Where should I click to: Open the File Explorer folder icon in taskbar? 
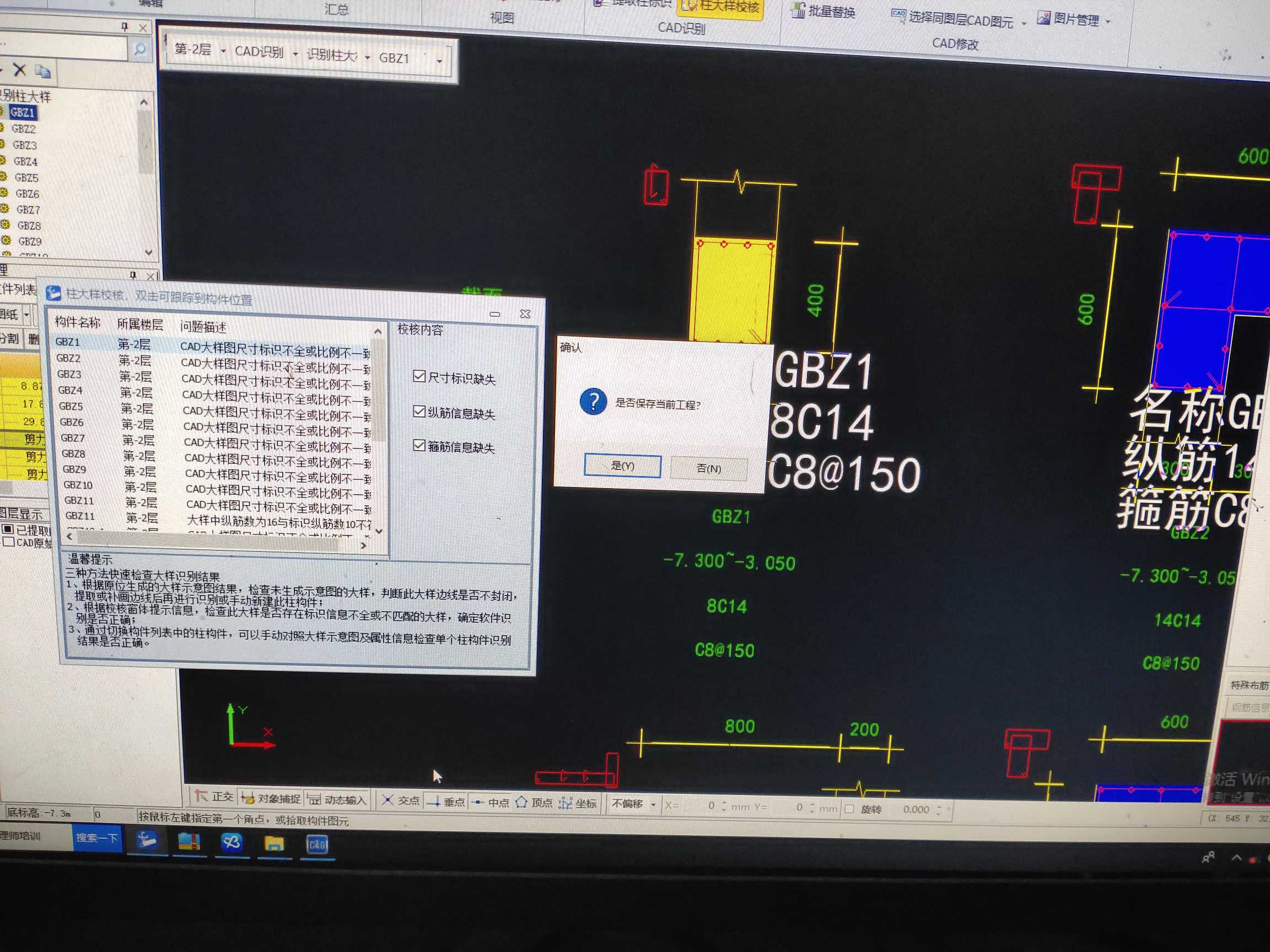[275, 843]
